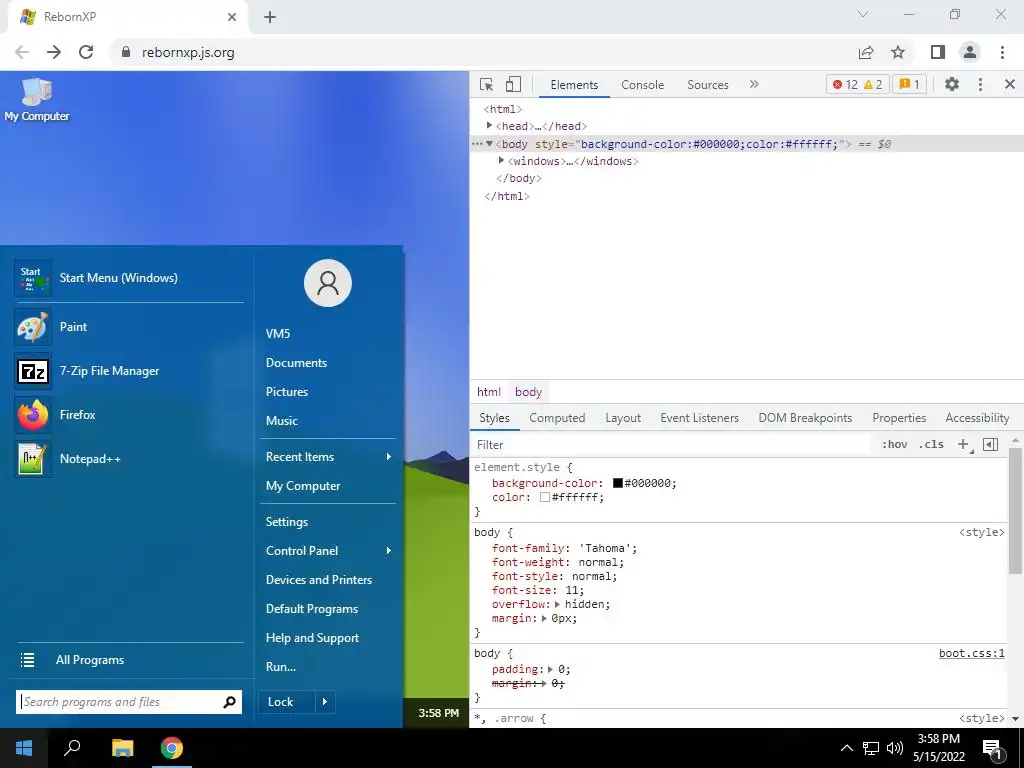
Task: Click the white color swatch #ffffff
Action: pyautogui.click(x=545, y=497)
